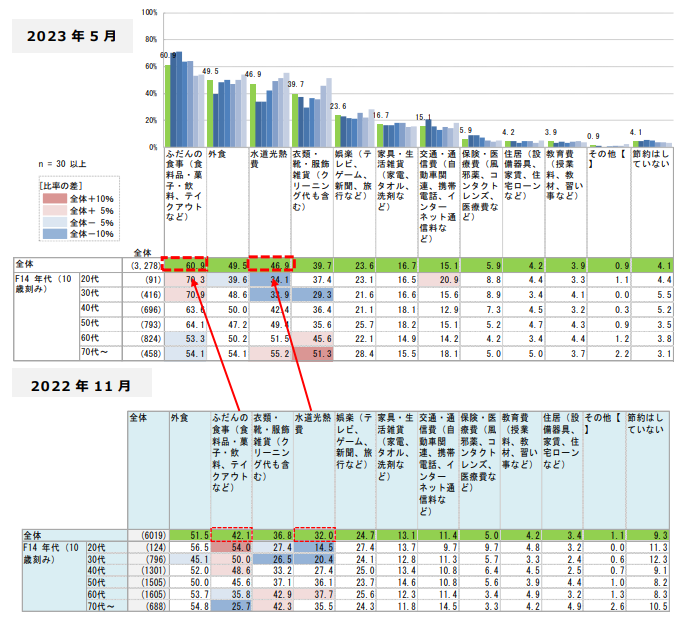Select the 2023年5月 title label
Screen dimensions: 683x622
72,36
